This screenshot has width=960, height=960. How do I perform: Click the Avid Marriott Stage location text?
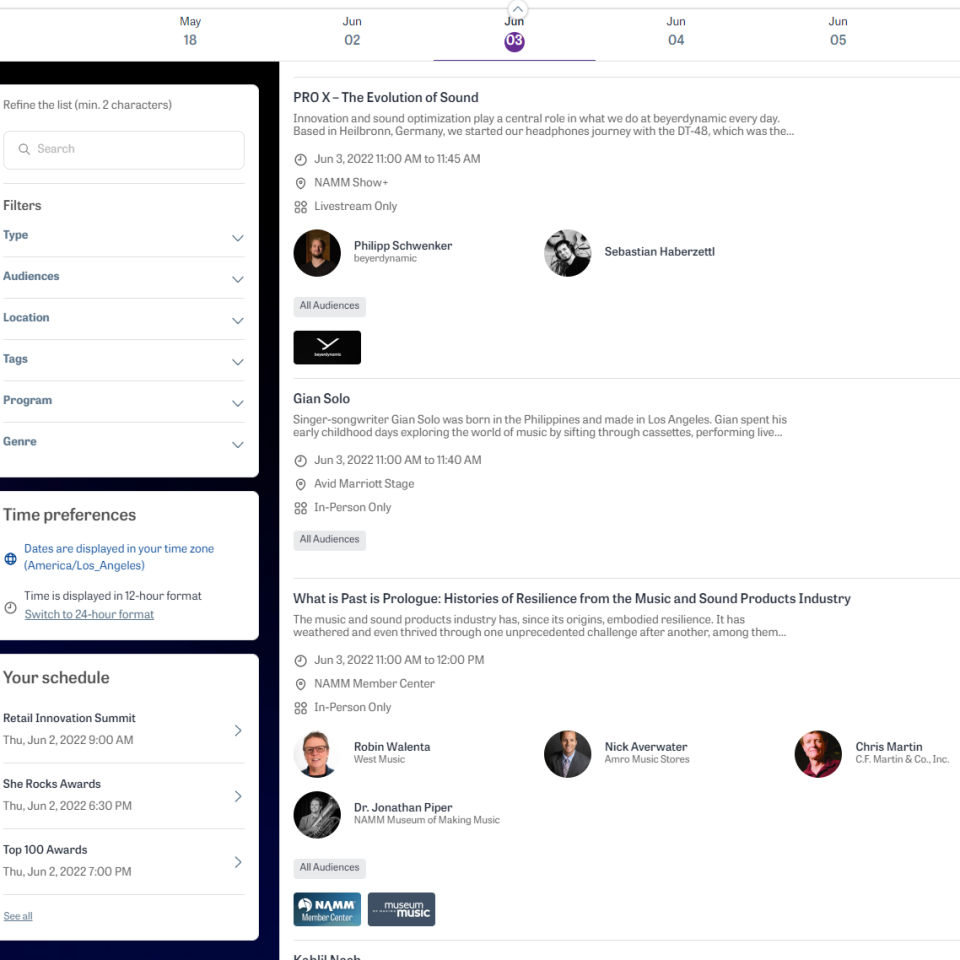coord(364,484)
